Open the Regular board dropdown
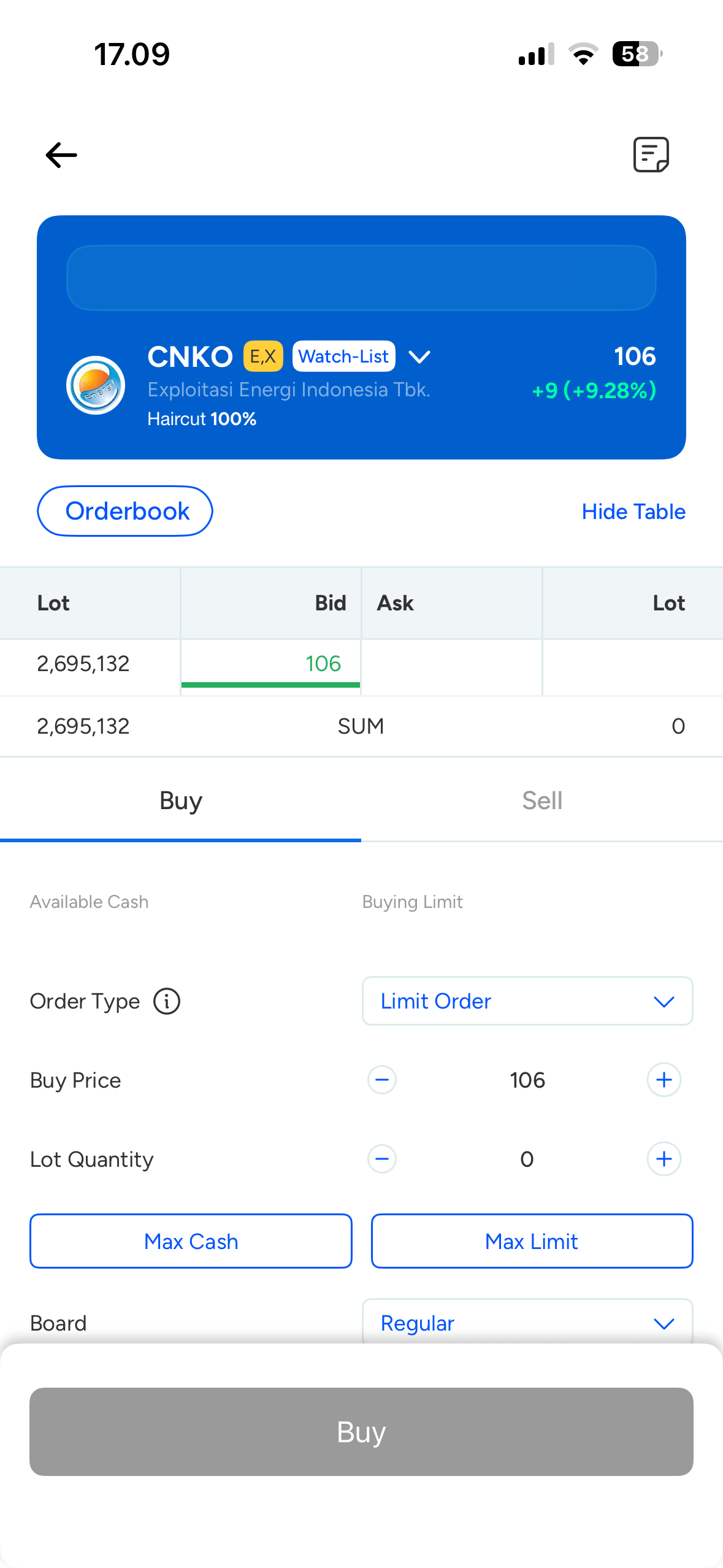This screenshot has width=723, height=1568. click(527, 1323)
